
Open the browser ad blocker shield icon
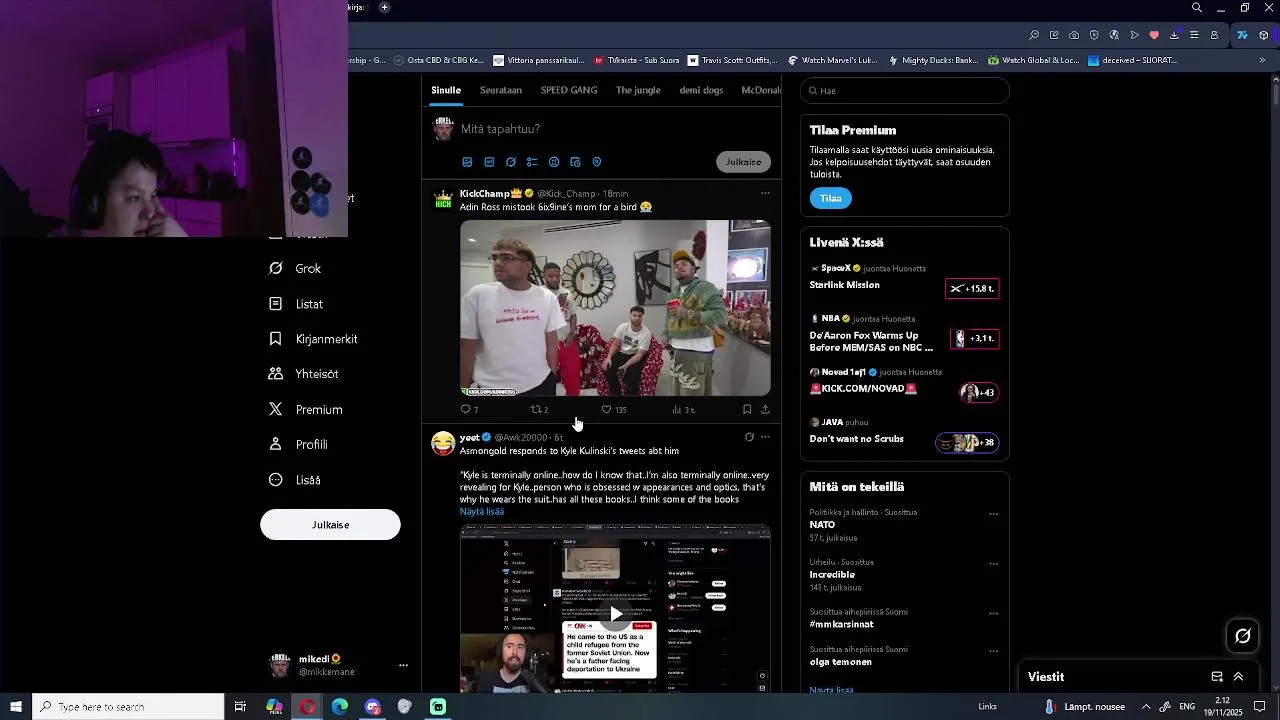pyautogui.click(x=1094, y=35)
